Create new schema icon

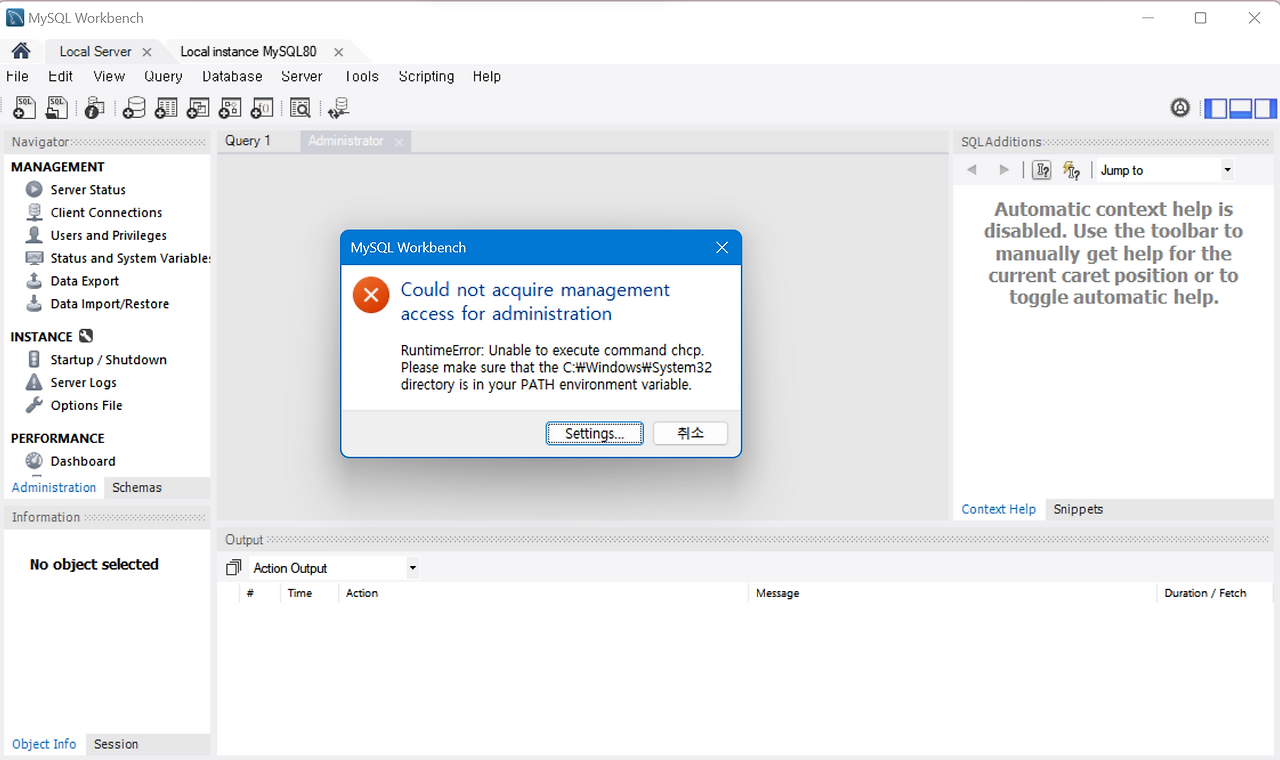tap(133, 108)
